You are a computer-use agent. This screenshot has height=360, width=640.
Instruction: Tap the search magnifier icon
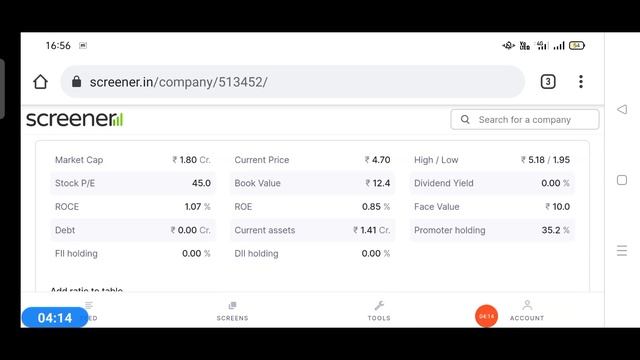(465, 120)
